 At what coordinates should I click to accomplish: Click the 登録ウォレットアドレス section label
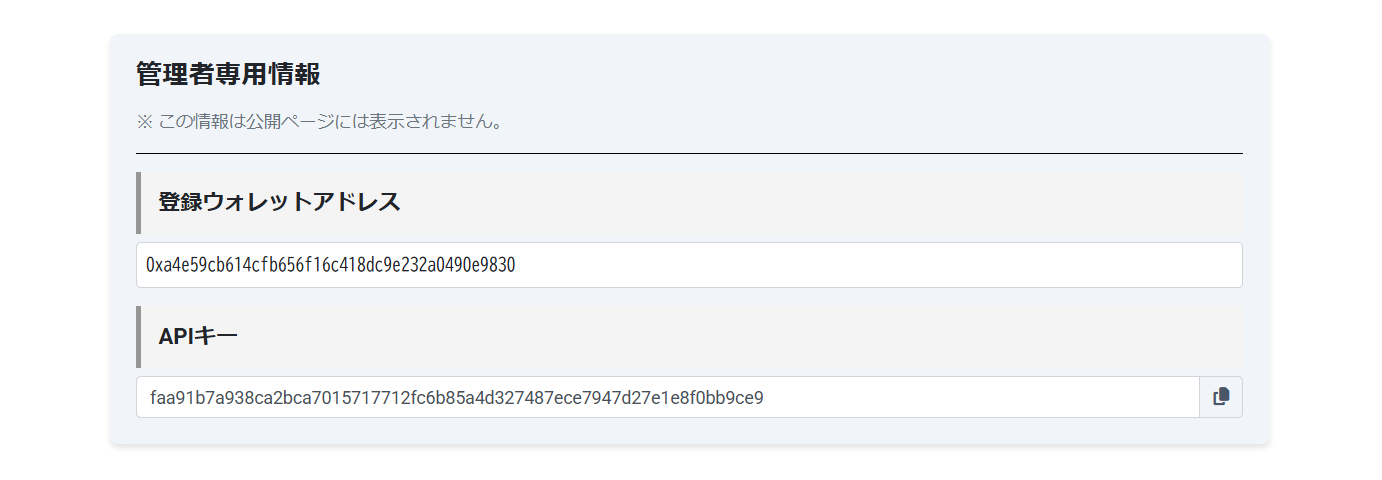279,202
